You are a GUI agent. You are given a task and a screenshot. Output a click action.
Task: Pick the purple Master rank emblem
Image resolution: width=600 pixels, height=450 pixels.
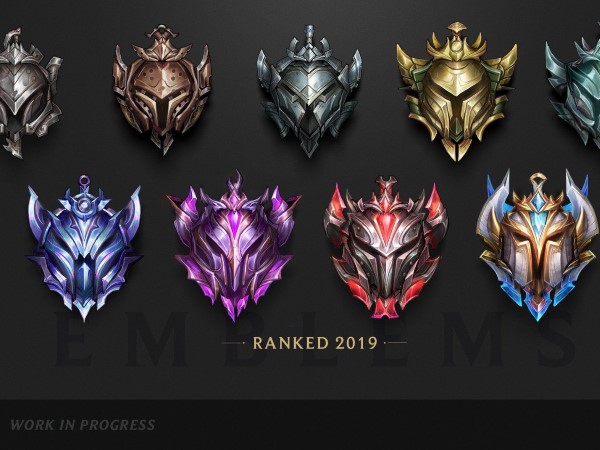[x=234, y=245]
